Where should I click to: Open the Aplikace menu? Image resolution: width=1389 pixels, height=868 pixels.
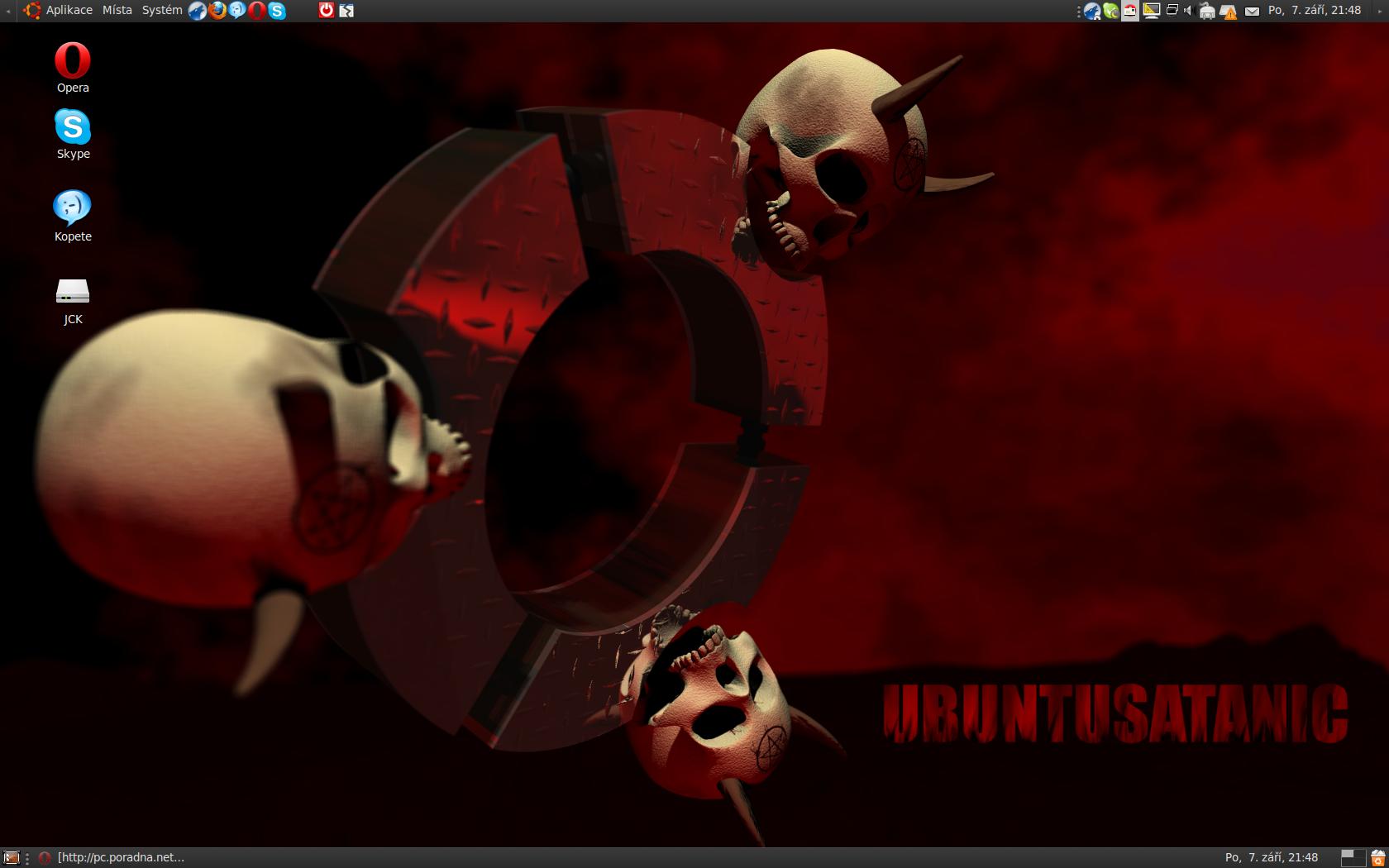[x=69, y=11]
